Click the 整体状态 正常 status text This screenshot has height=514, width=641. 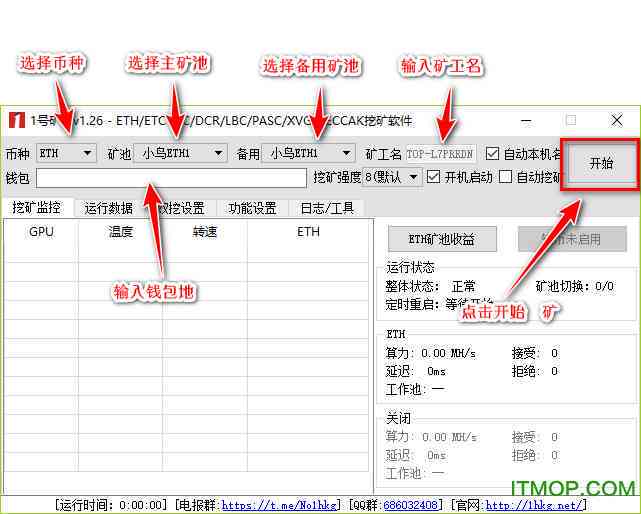[430, 286]
